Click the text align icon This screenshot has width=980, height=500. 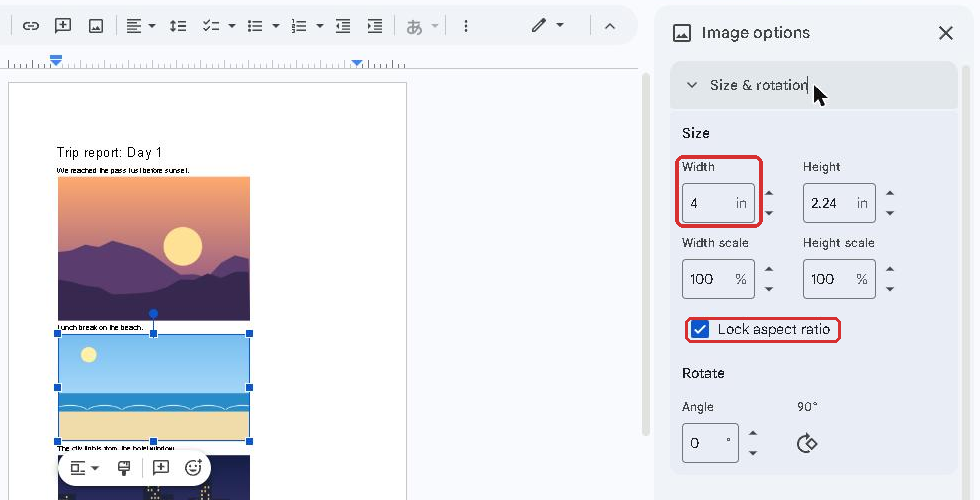[x=134, y=26]
